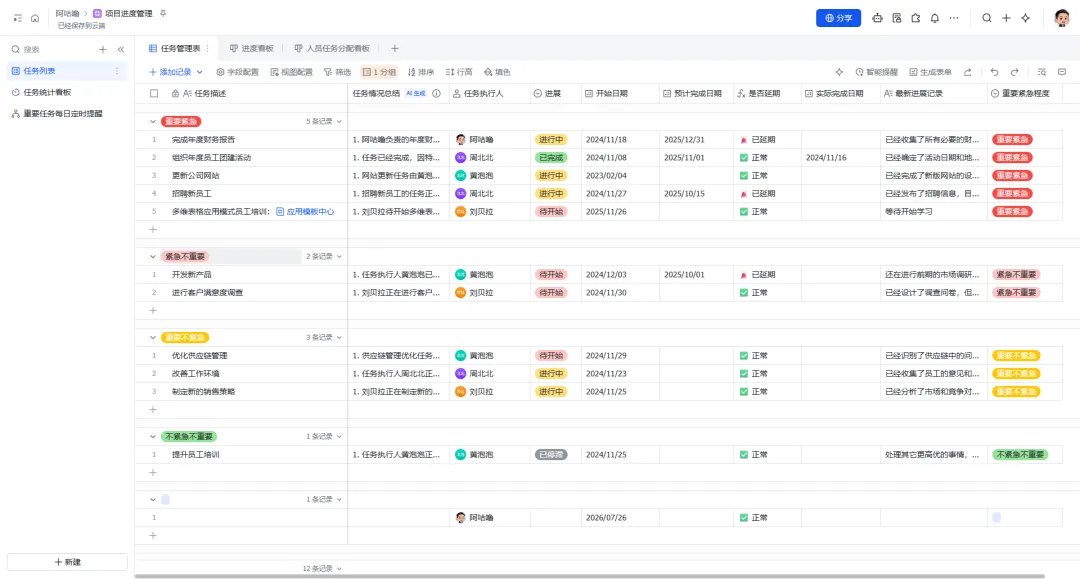Select the 任务管理表 tab
The image size is (1080, 580).
click(x=175, y=48)
